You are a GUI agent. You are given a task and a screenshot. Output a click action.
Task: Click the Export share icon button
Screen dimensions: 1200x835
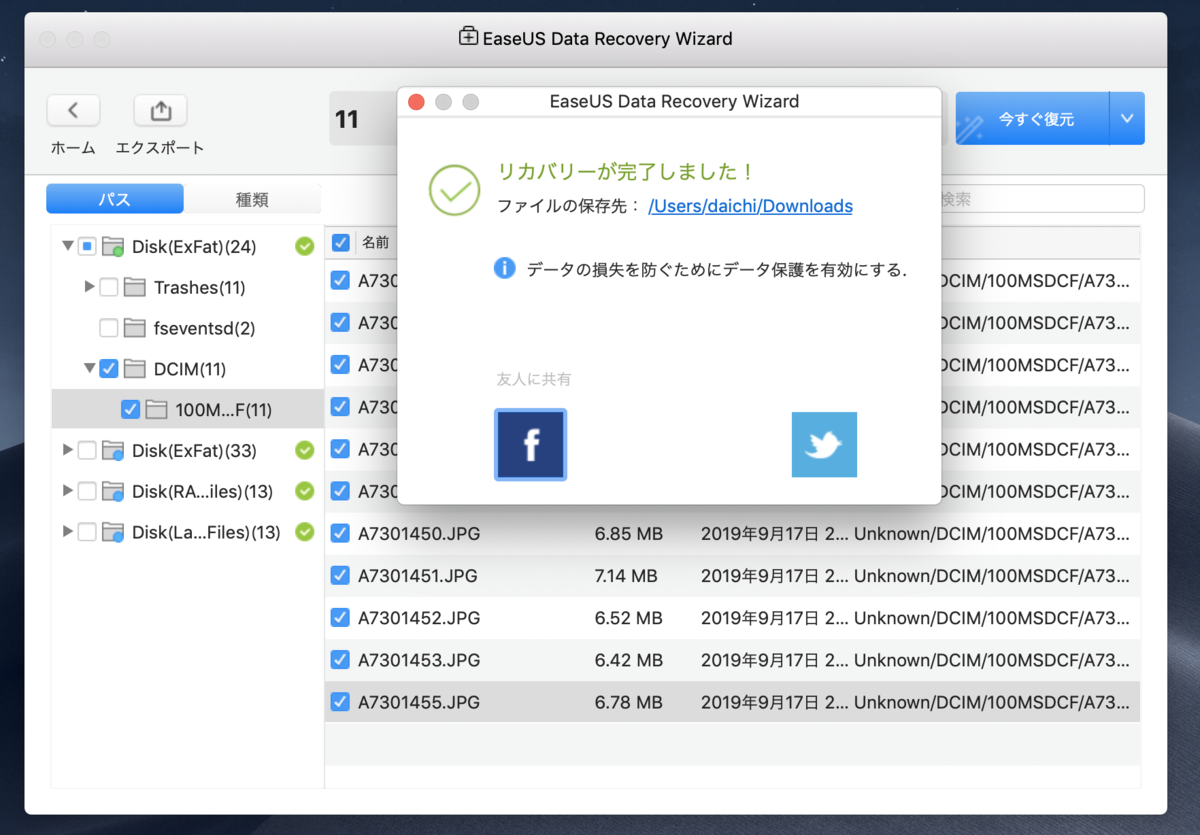pyautogui.click(x=160, y=111)
